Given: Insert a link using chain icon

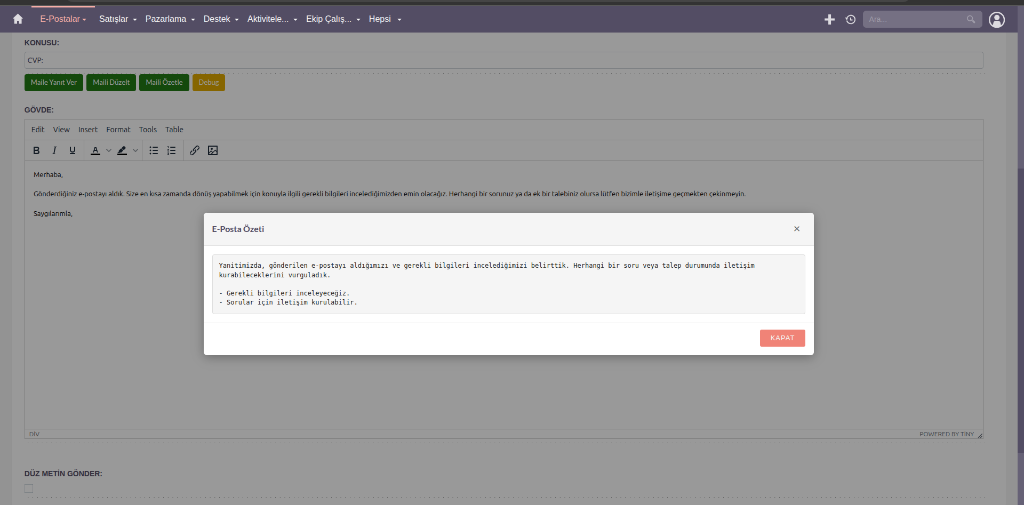Looking at the screenshot, I should 195,150.
